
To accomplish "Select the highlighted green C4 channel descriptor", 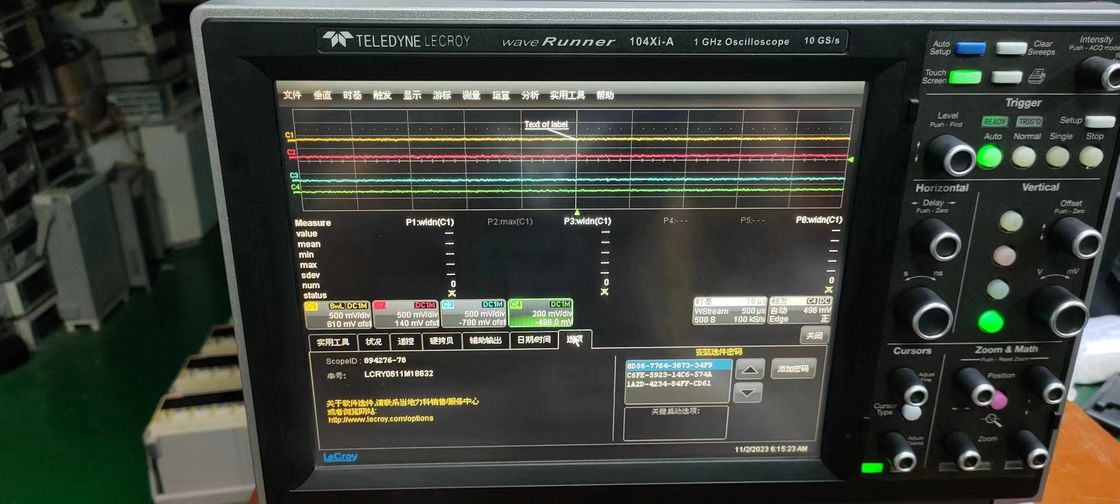I will pyautogui.click(x=541, y=313).
